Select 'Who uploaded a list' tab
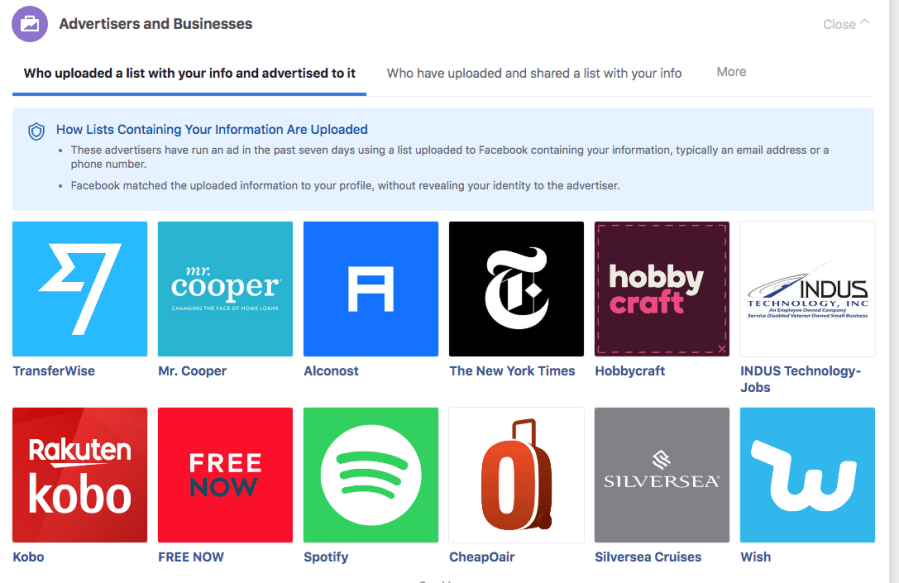 (190, 73)
